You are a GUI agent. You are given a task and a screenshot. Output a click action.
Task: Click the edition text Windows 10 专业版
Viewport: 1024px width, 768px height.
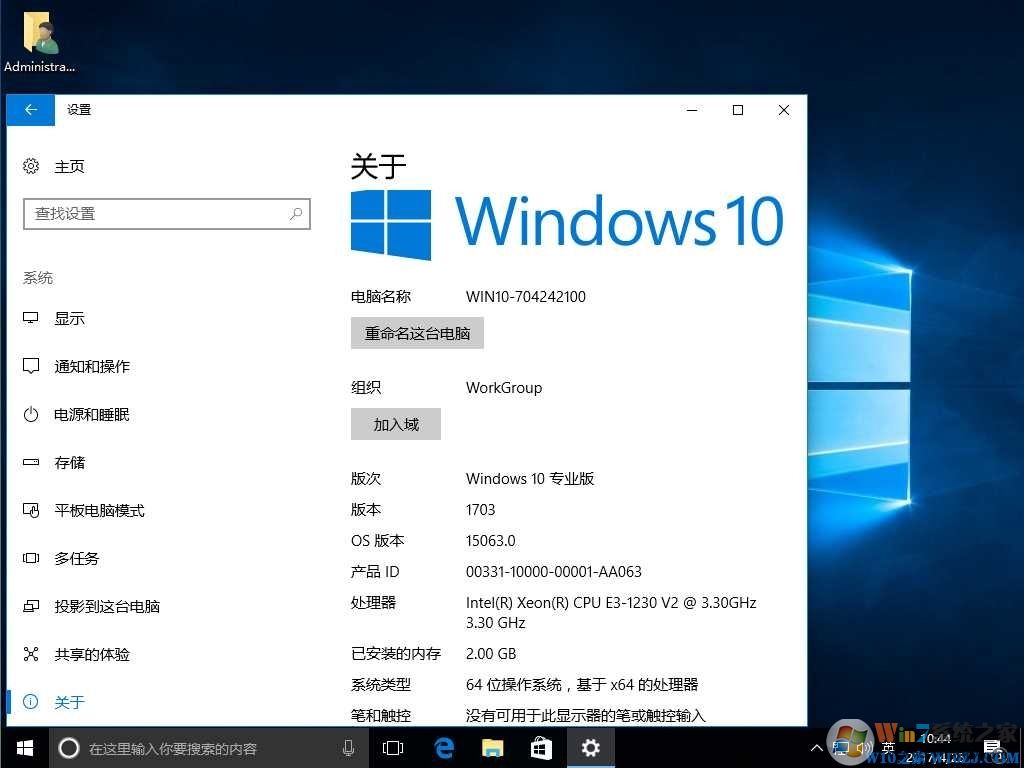click(530, 479)
